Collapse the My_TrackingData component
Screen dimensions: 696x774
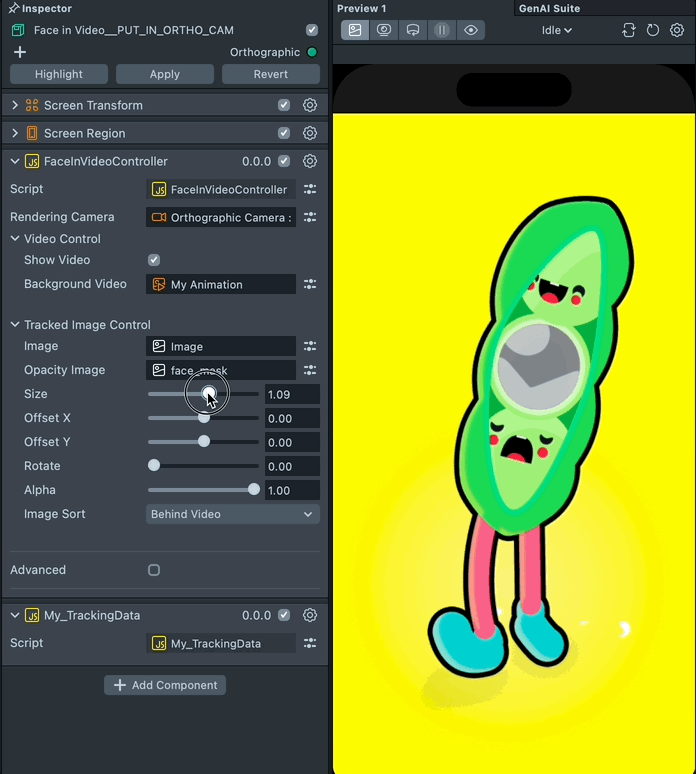(x=15, y=616)
